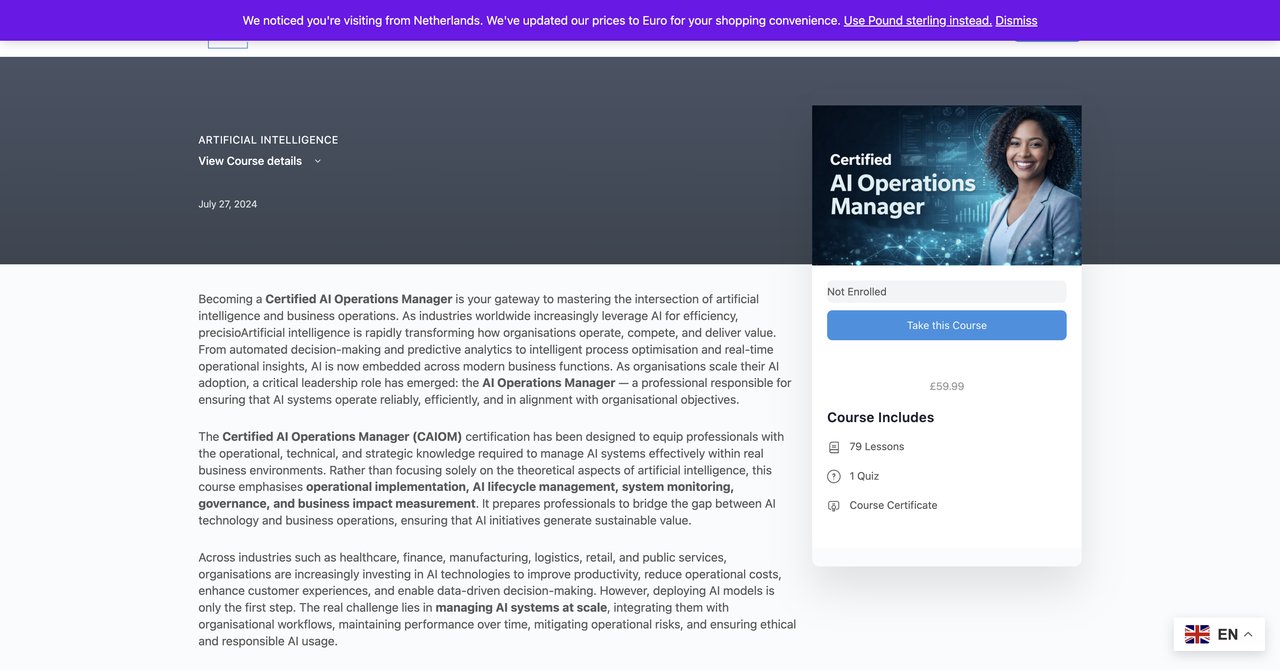Click the UK flag language icon
This screenshot has height=670, width=1280.
[1197, 634]
